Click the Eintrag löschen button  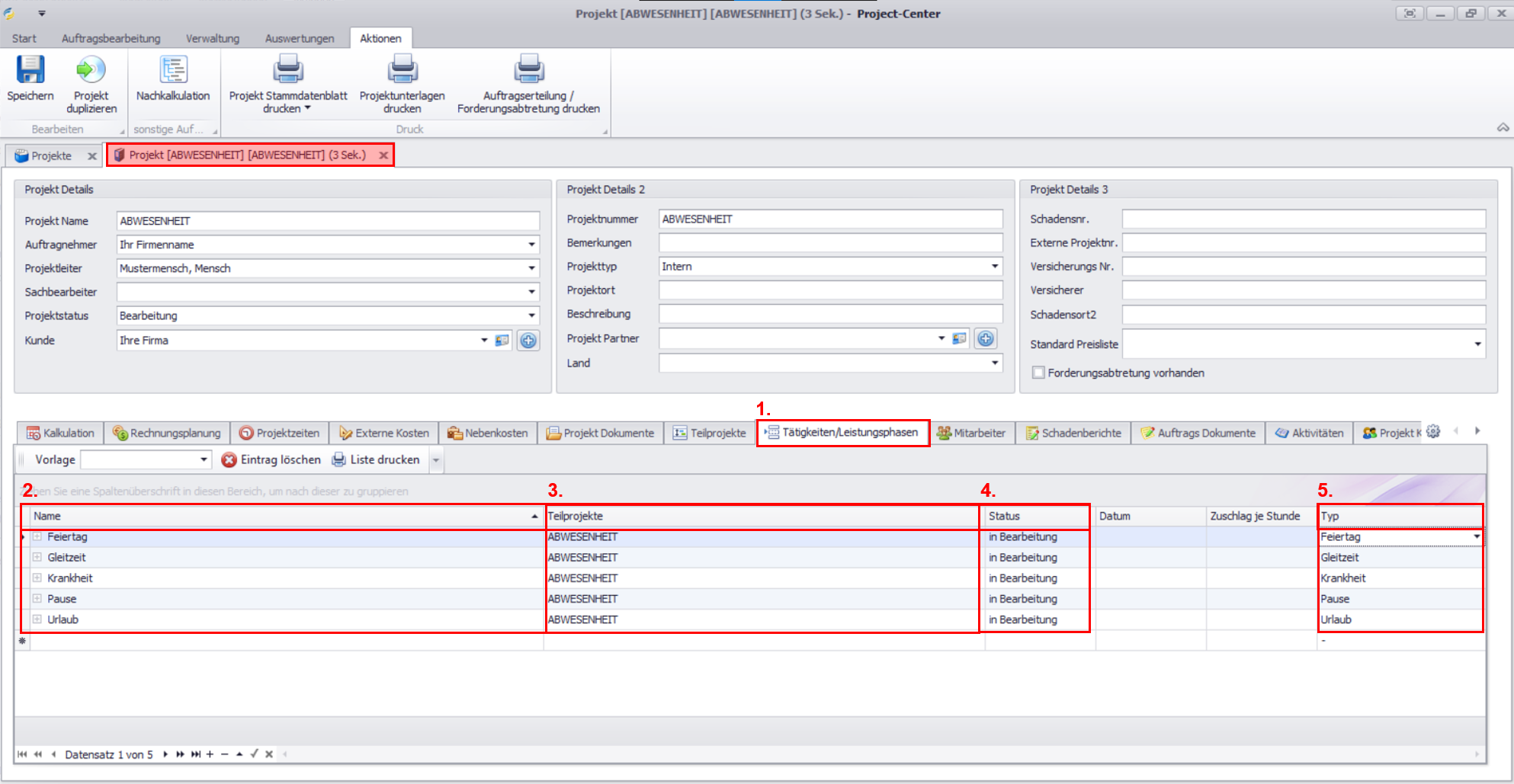(x=271, y=459)
